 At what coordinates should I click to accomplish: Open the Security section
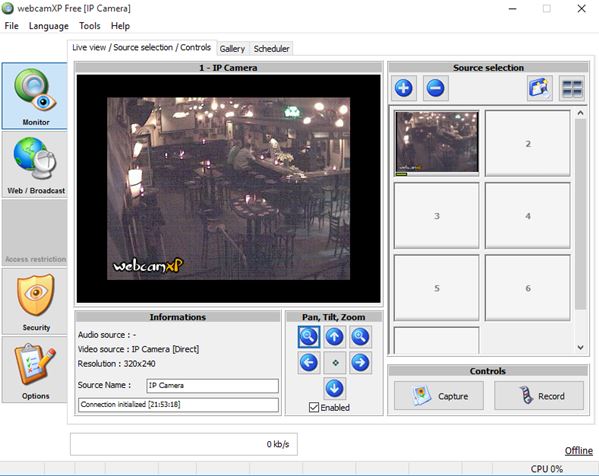click(x=35, y=301)
